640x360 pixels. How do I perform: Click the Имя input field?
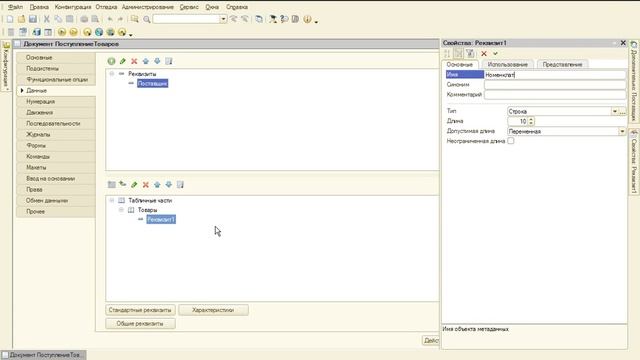click(x=555, y=75)
